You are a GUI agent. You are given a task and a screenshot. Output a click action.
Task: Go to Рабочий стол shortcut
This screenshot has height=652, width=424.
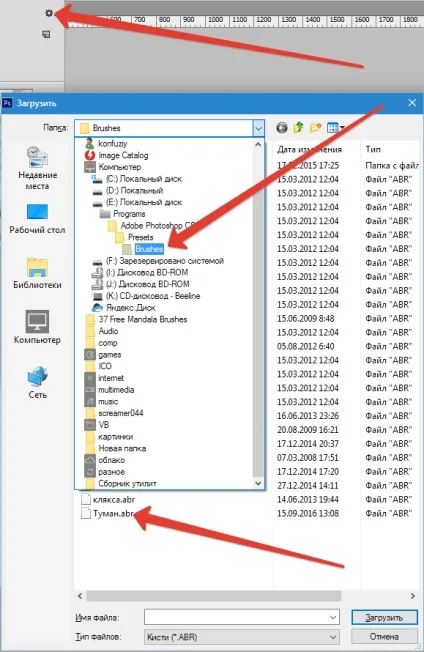(37, 219)
